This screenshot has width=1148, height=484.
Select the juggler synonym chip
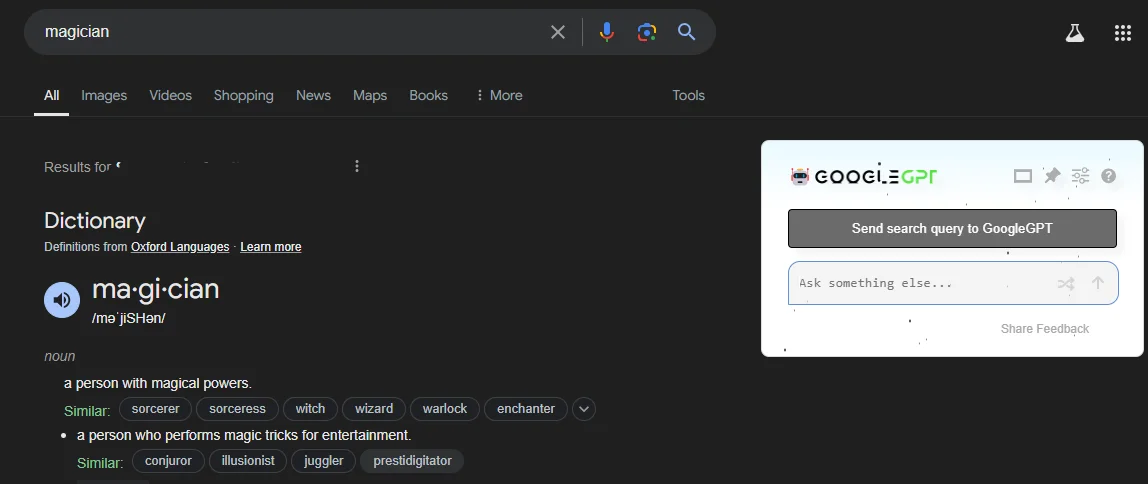324,461
